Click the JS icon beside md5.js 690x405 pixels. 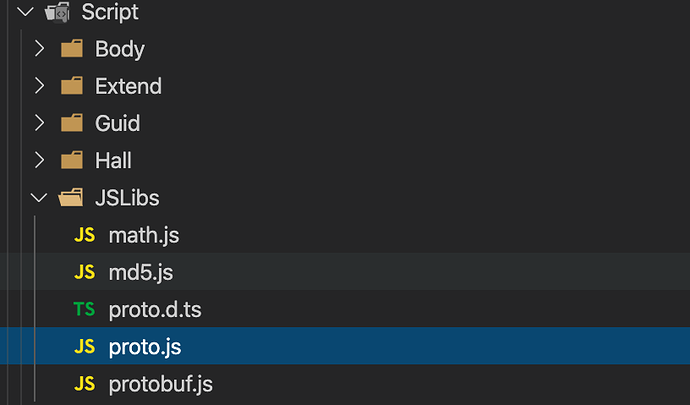pyautogui.click(x=85, y=273)
